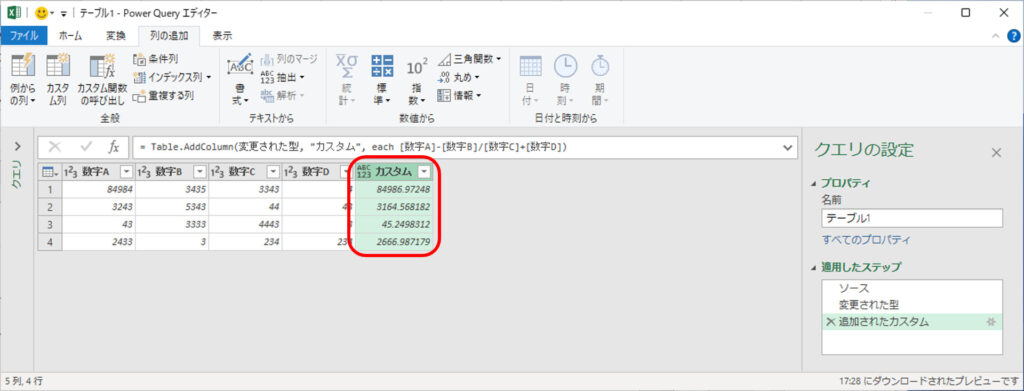Screen dimensions: 1024x391
Task: Open the Format (書式) text tool
Action: click(x=240, y=80)
